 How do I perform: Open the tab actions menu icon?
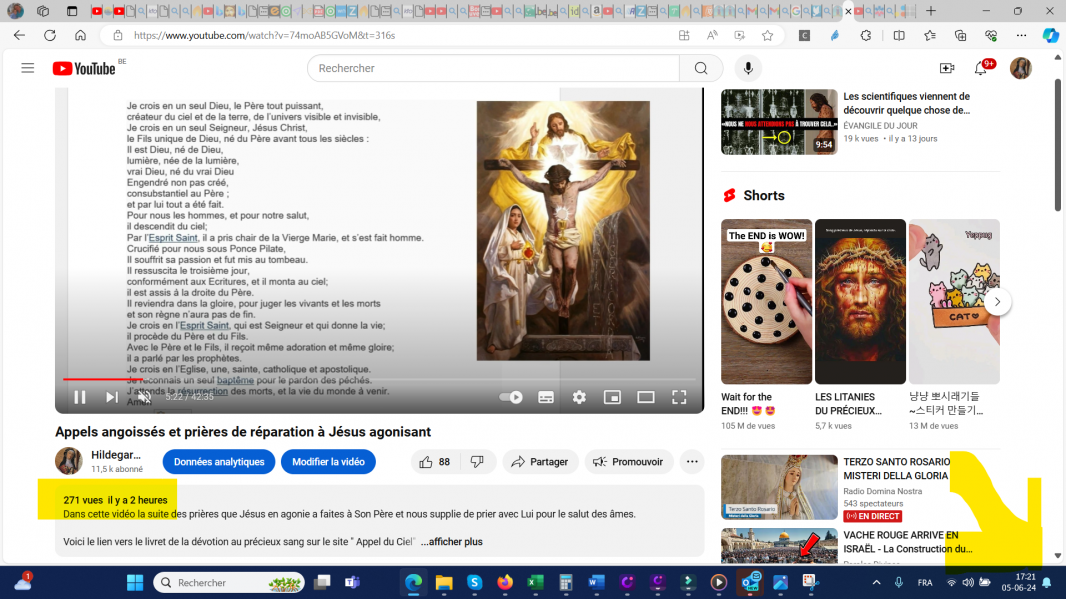click(71, 11)
